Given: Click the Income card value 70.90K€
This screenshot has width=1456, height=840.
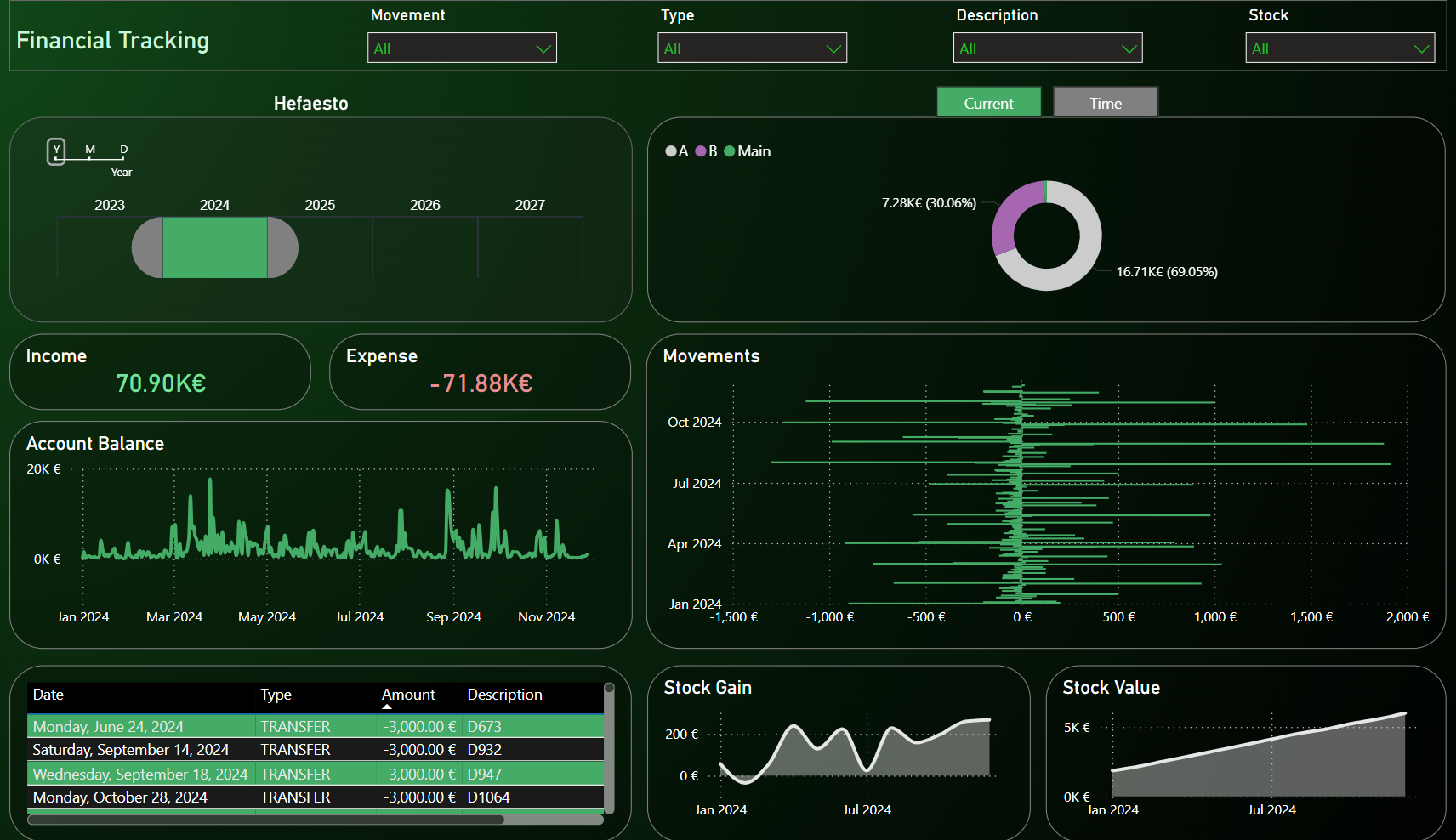Looking at the screenshot, I should coord(161,383).
